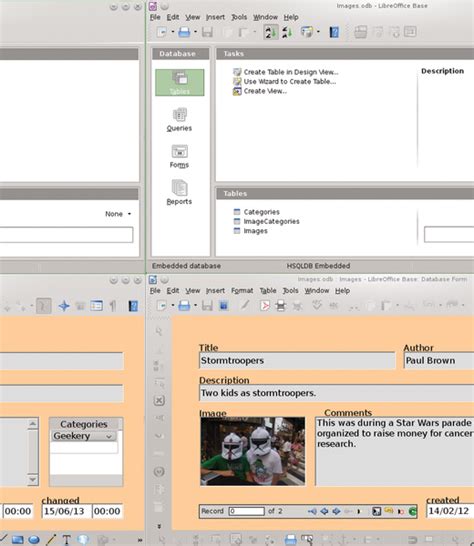Image resolution: width=474 pixels, height=546 pixels.
Task: Open Insert menu in Base main window
Action: click(215, 17)
